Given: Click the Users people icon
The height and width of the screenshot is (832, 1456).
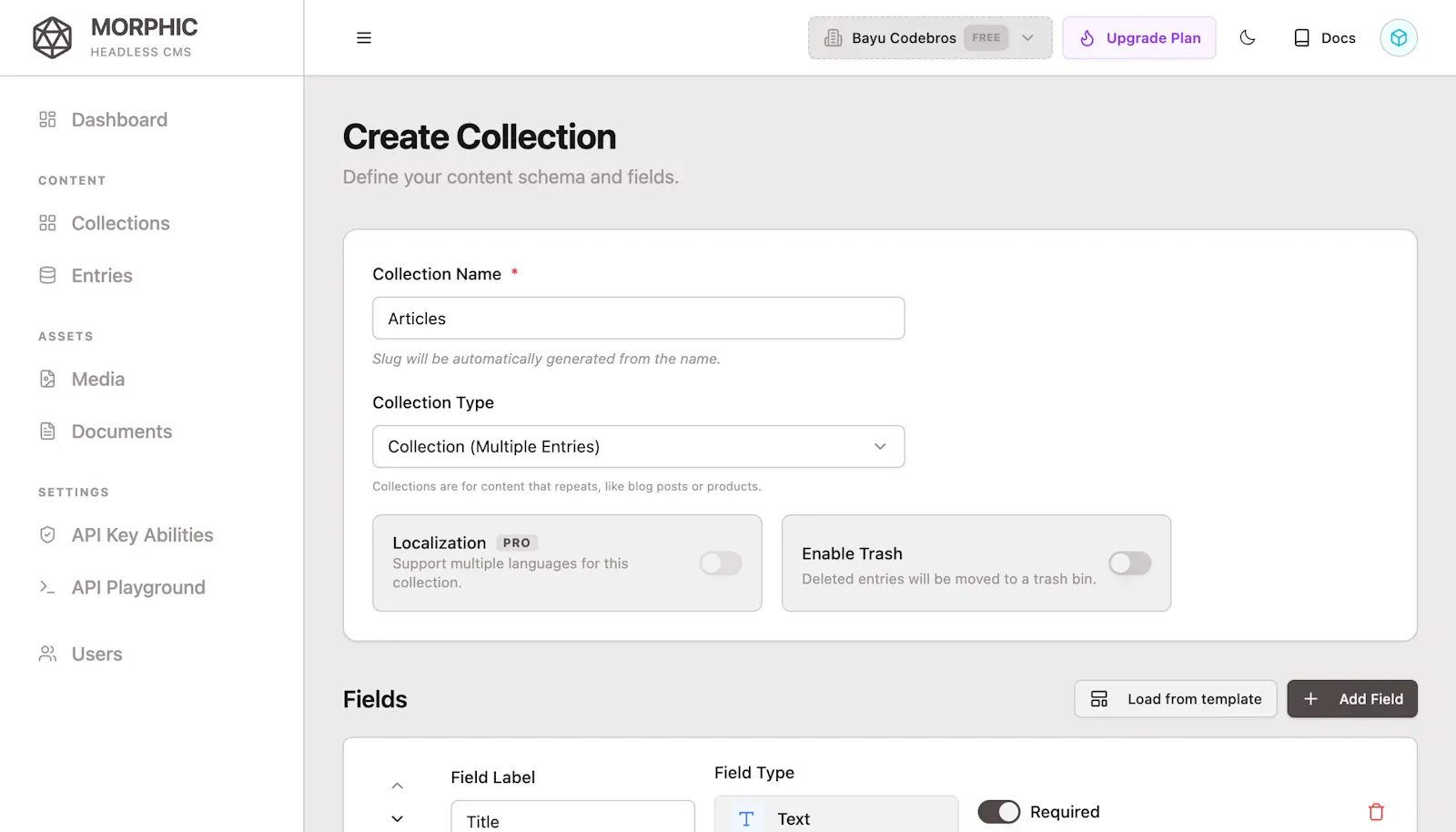Looking at the screenshot, I should tap(47, 654).
